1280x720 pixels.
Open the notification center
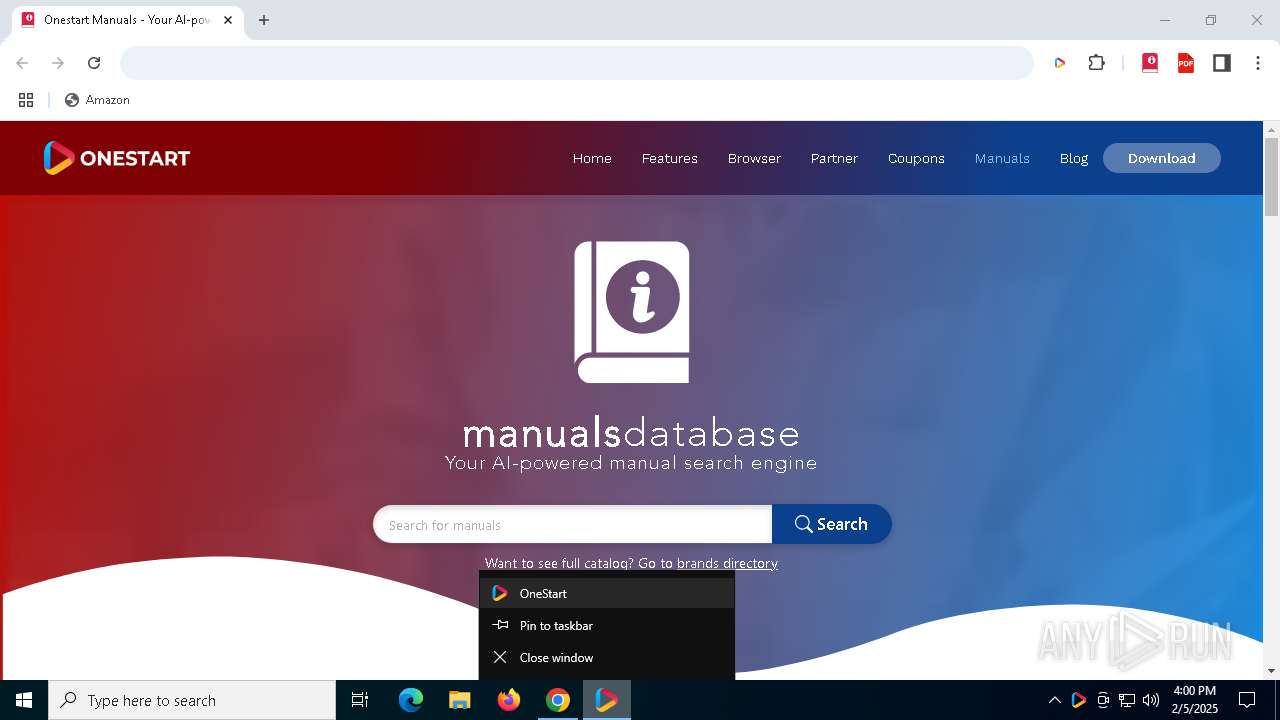[1247, 700]
